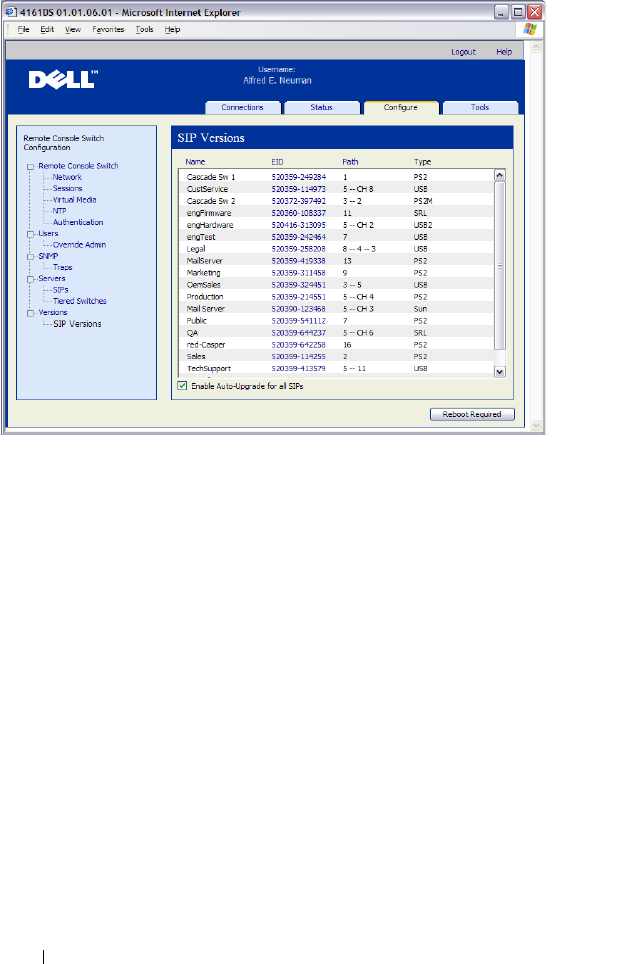Switch to the Status tab
This screenshot has height=964, width=641.
321,108
